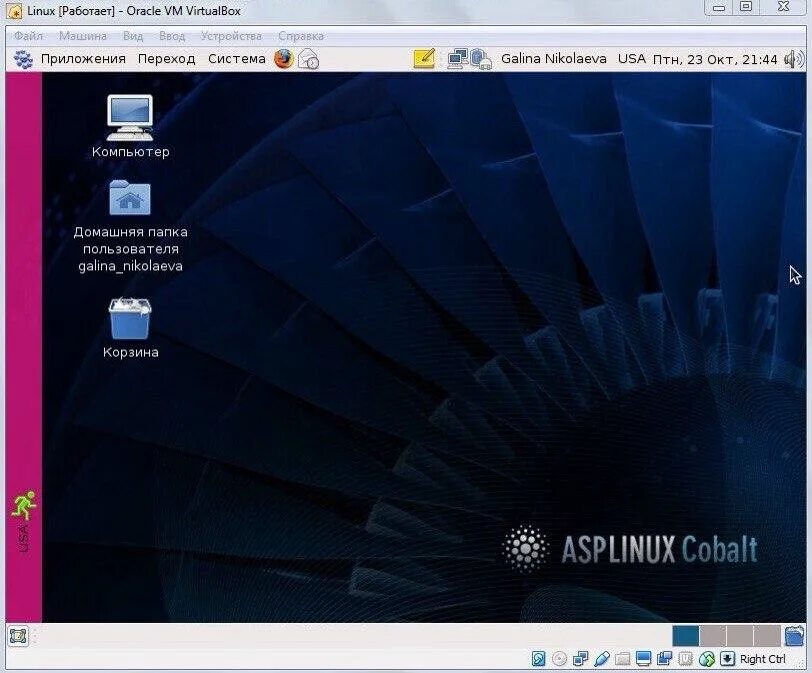Open the VirtualBox Устройства menu
Image resolution: width=812 pixels, height=673 pixels.
click(231, 36)
